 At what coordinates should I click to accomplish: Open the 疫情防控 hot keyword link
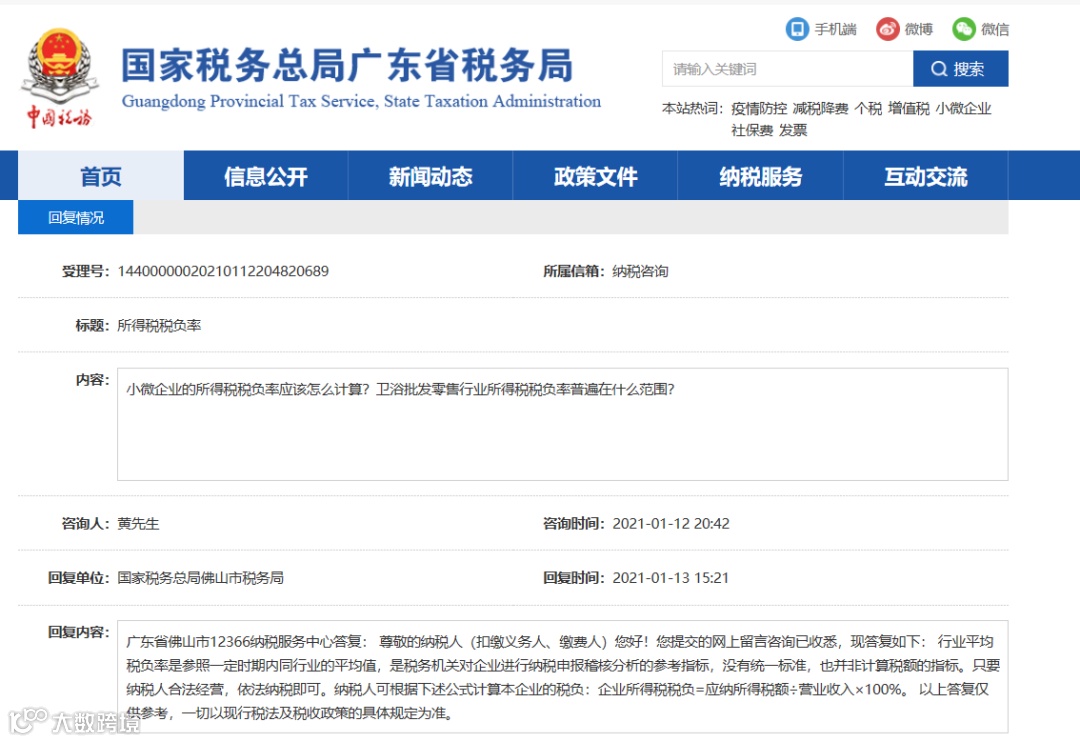point(758,108)
